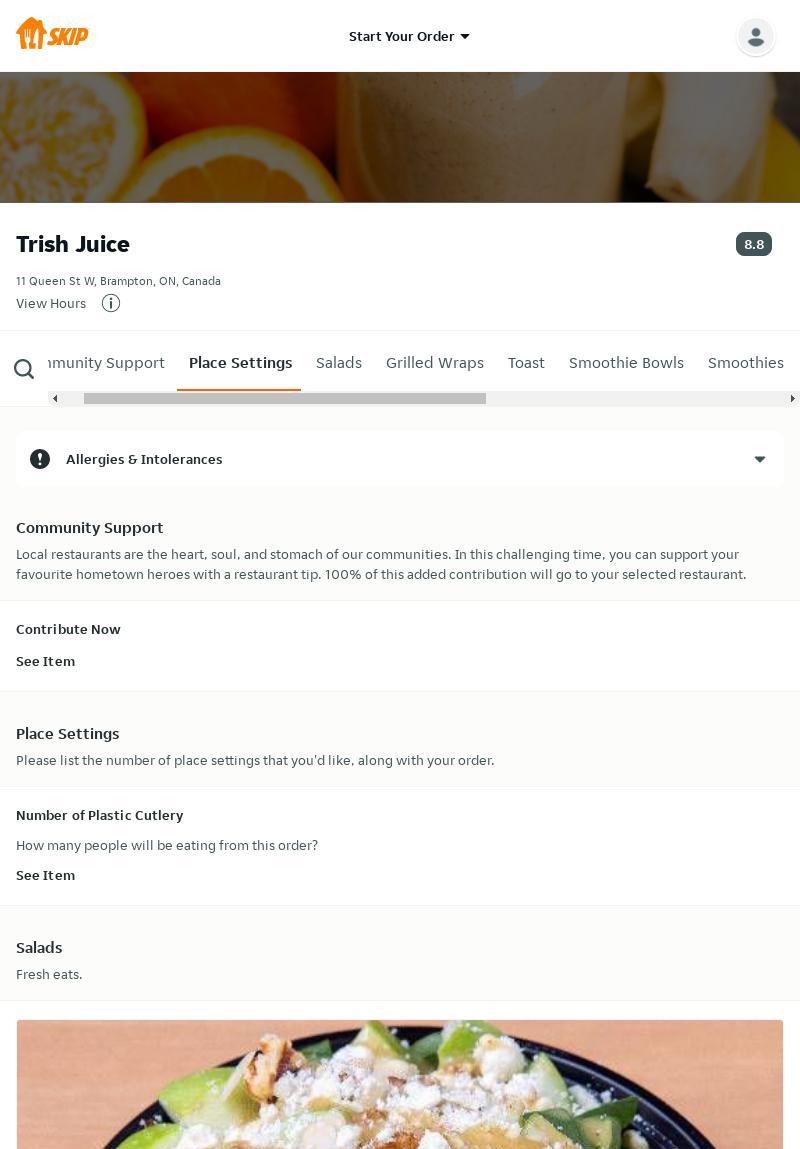
Task: Click the View Hours link
Action: 51,303
